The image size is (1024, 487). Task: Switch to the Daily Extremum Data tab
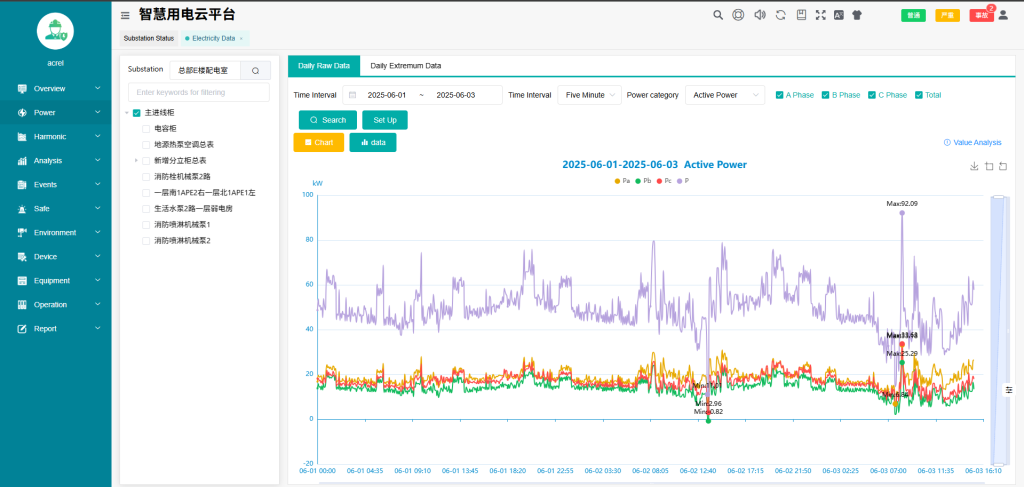[406, 66]
